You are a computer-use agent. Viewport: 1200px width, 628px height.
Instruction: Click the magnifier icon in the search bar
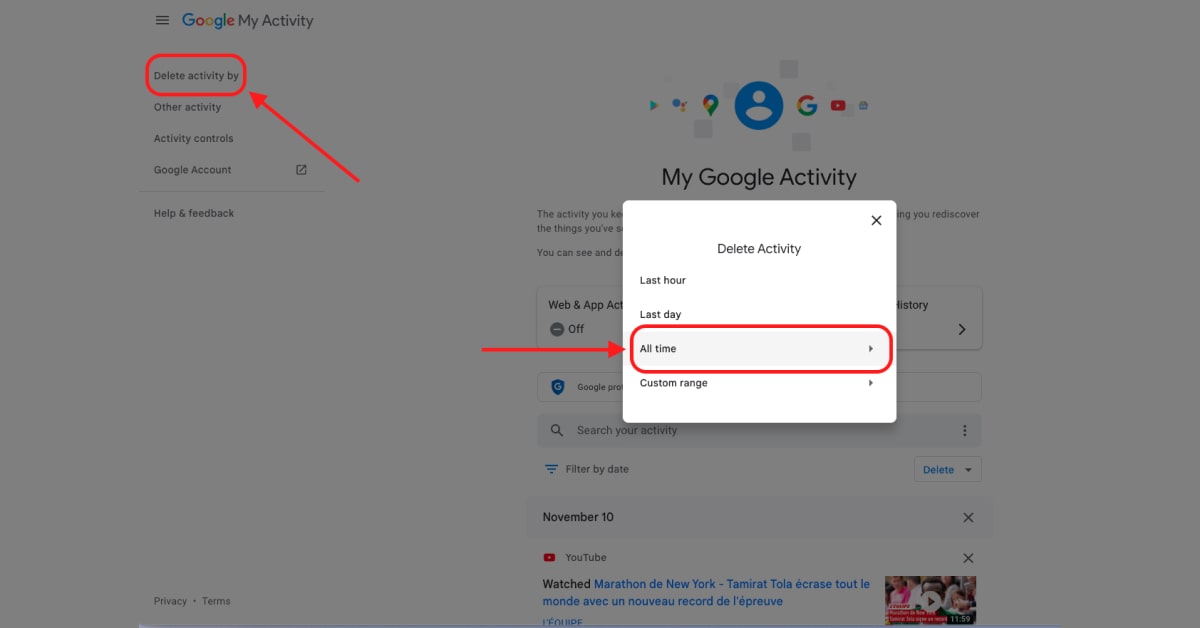[557, 430]
